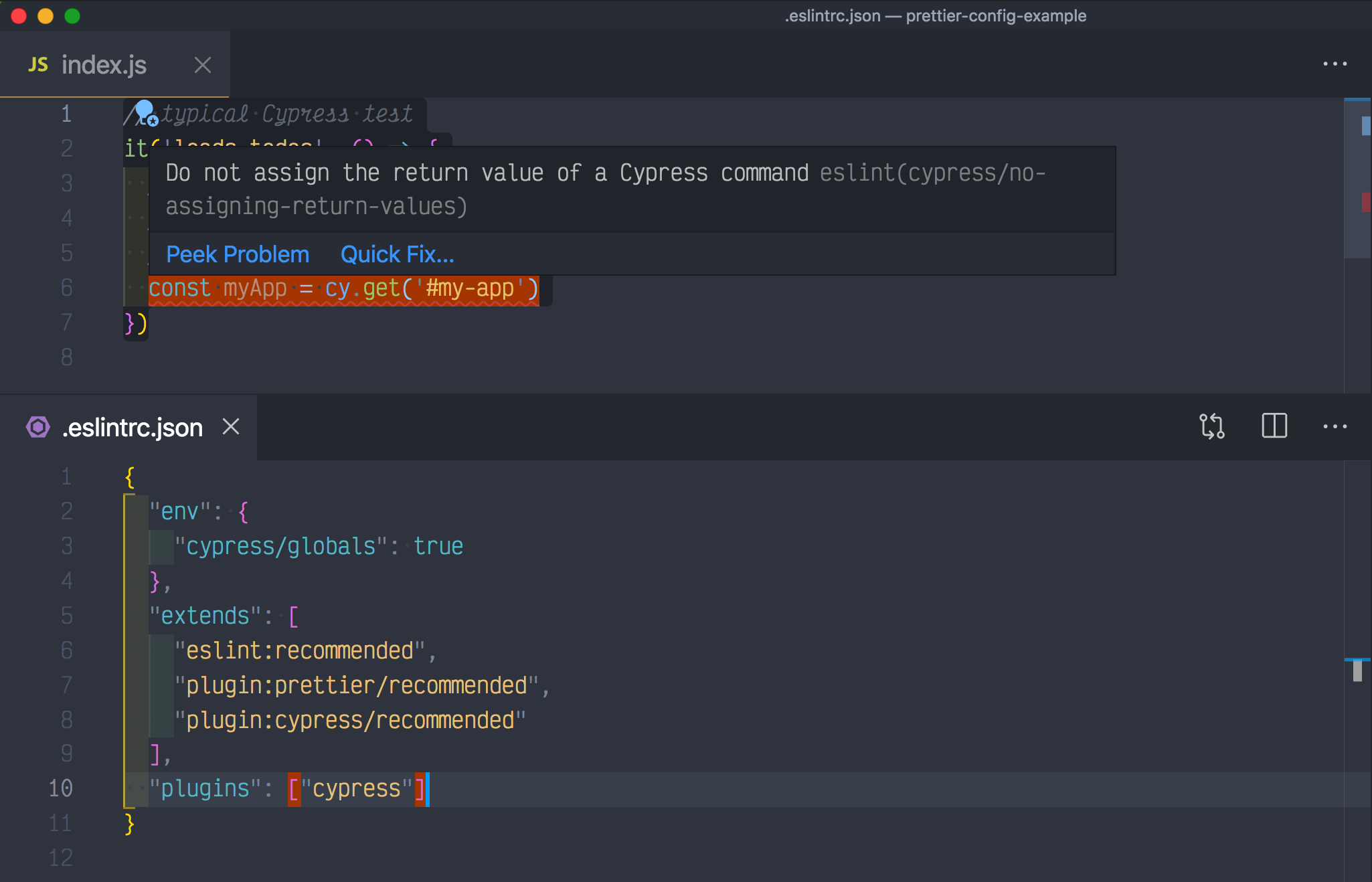Click the "extends" key
Screen dimensions: 1372x882
[205, 616]
